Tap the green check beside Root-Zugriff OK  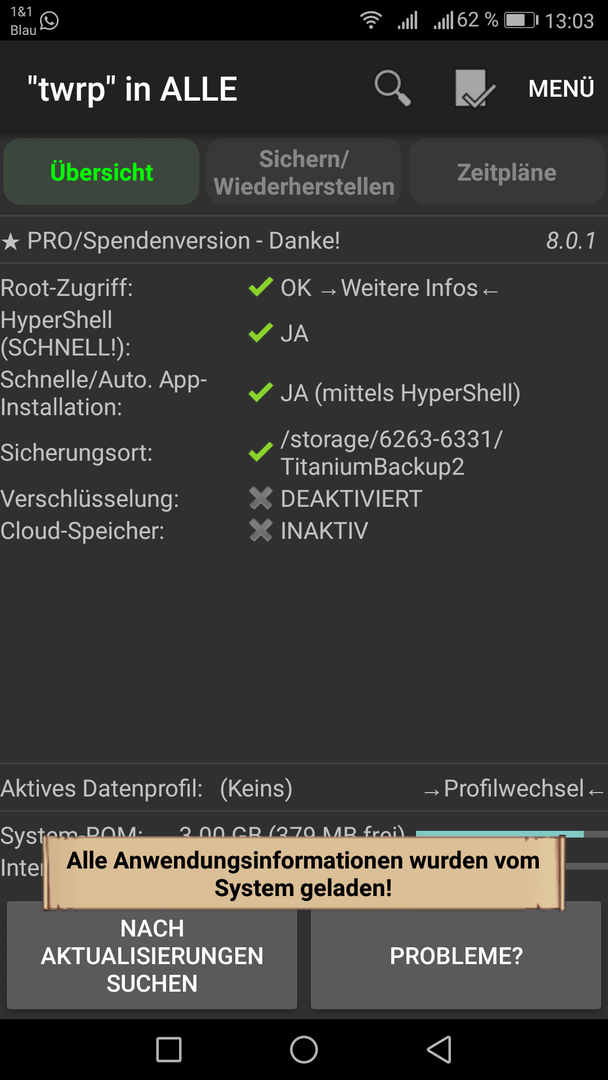(x=261, y=288)
